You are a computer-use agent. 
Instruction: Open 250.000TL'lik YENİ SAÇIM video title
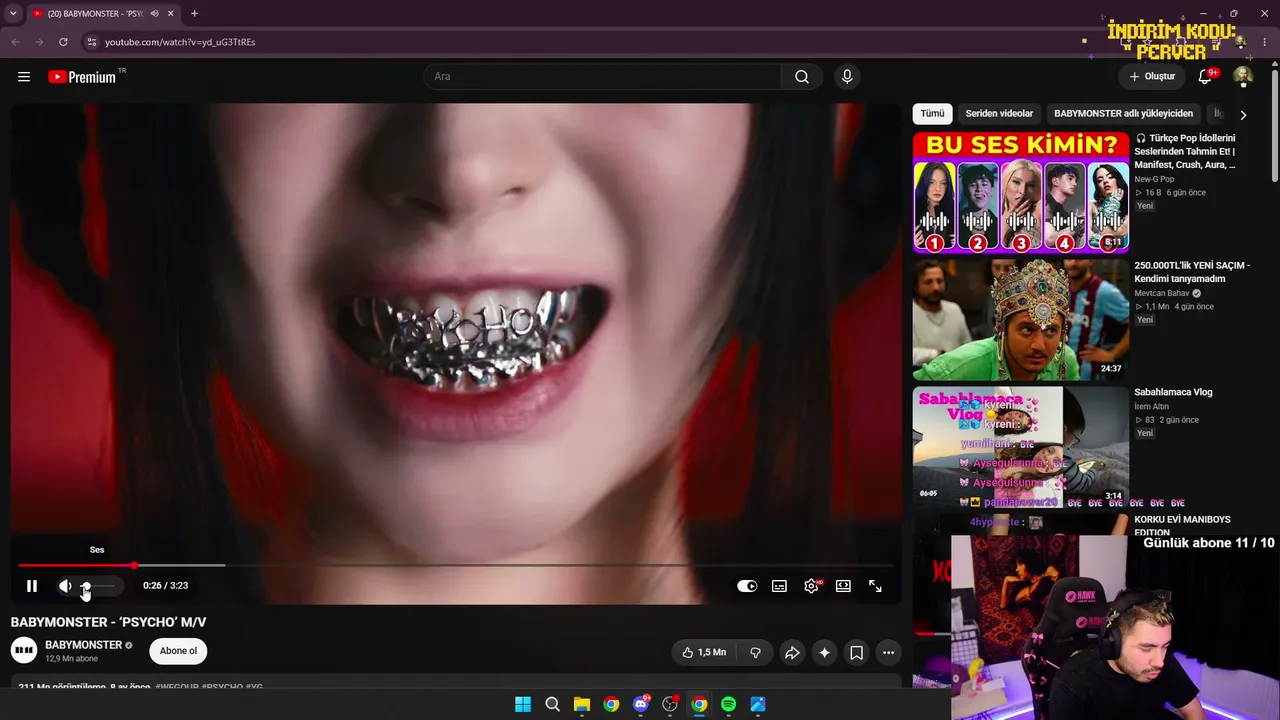click(1192, 272)
